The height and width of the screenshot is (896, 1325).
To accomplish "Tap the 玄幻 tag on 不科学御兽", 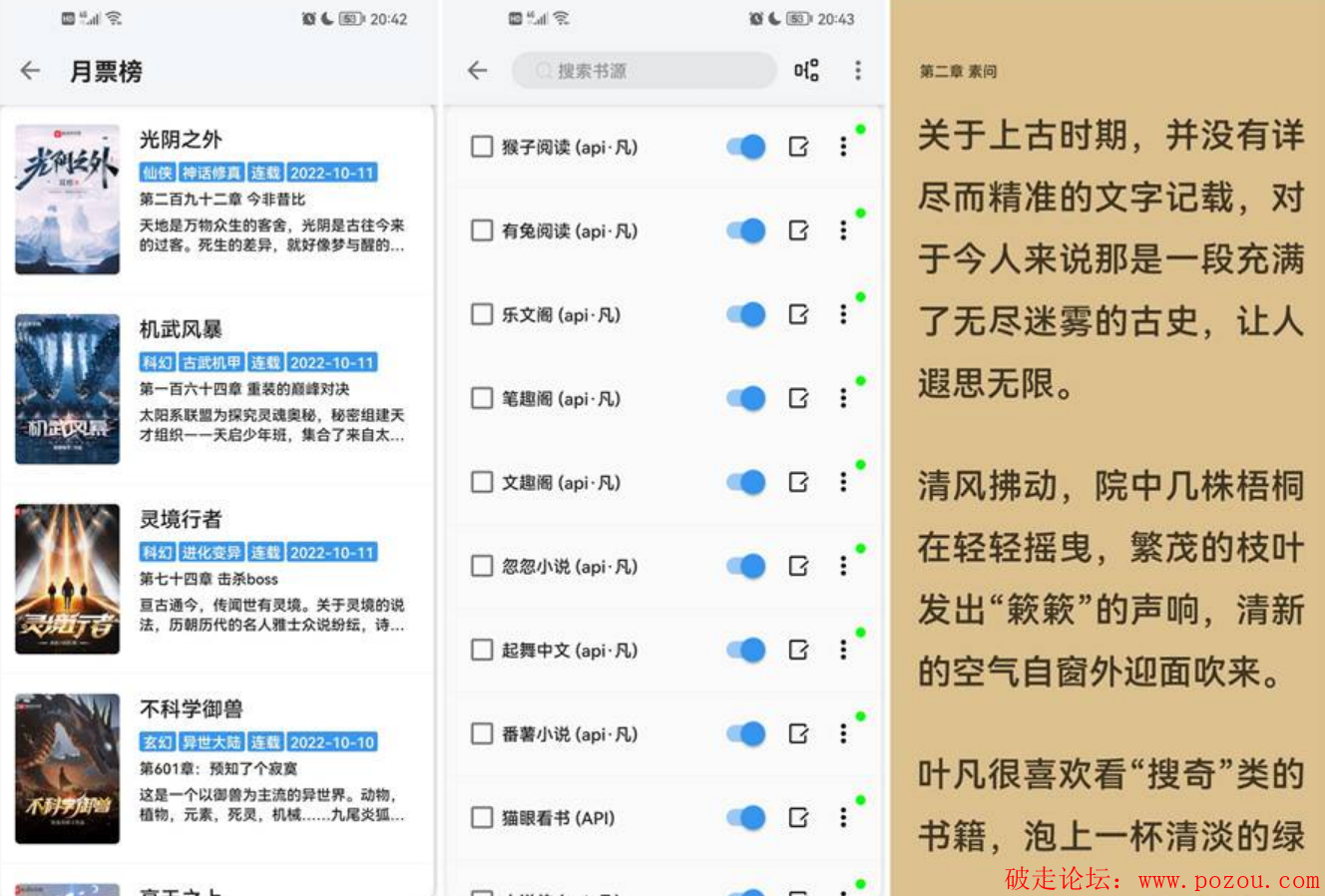I will point(158,741).
